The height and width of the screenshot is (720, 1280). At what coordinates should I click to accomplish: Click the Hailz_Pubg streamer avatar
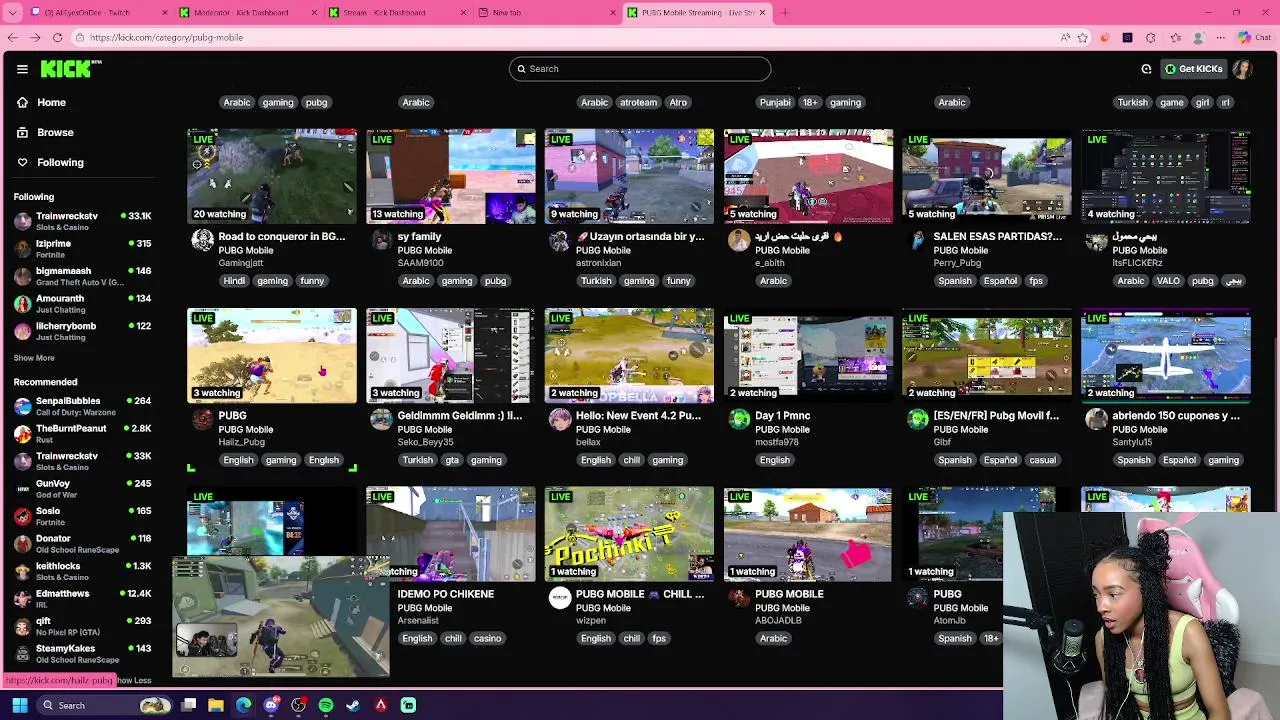click(x=203, y=419)
